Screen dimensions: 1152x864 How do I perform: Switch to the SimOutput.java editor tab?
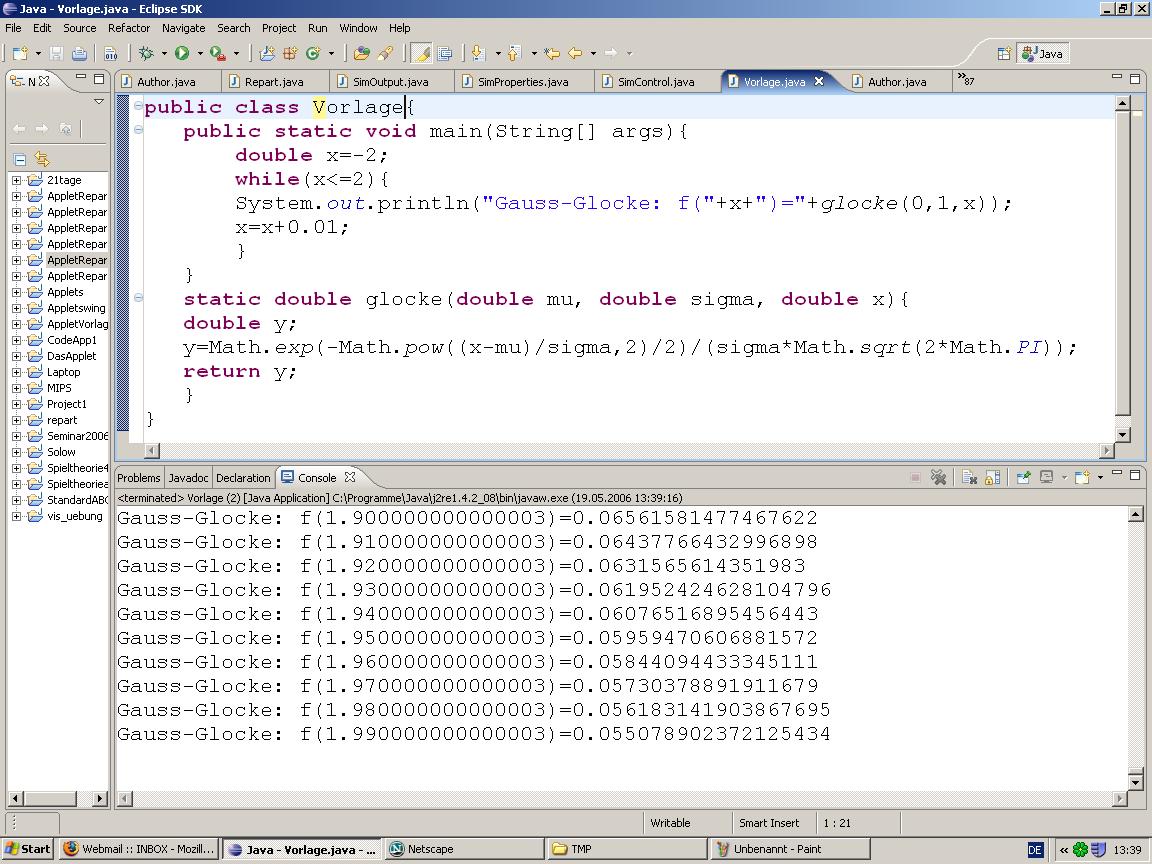[390, 82]
